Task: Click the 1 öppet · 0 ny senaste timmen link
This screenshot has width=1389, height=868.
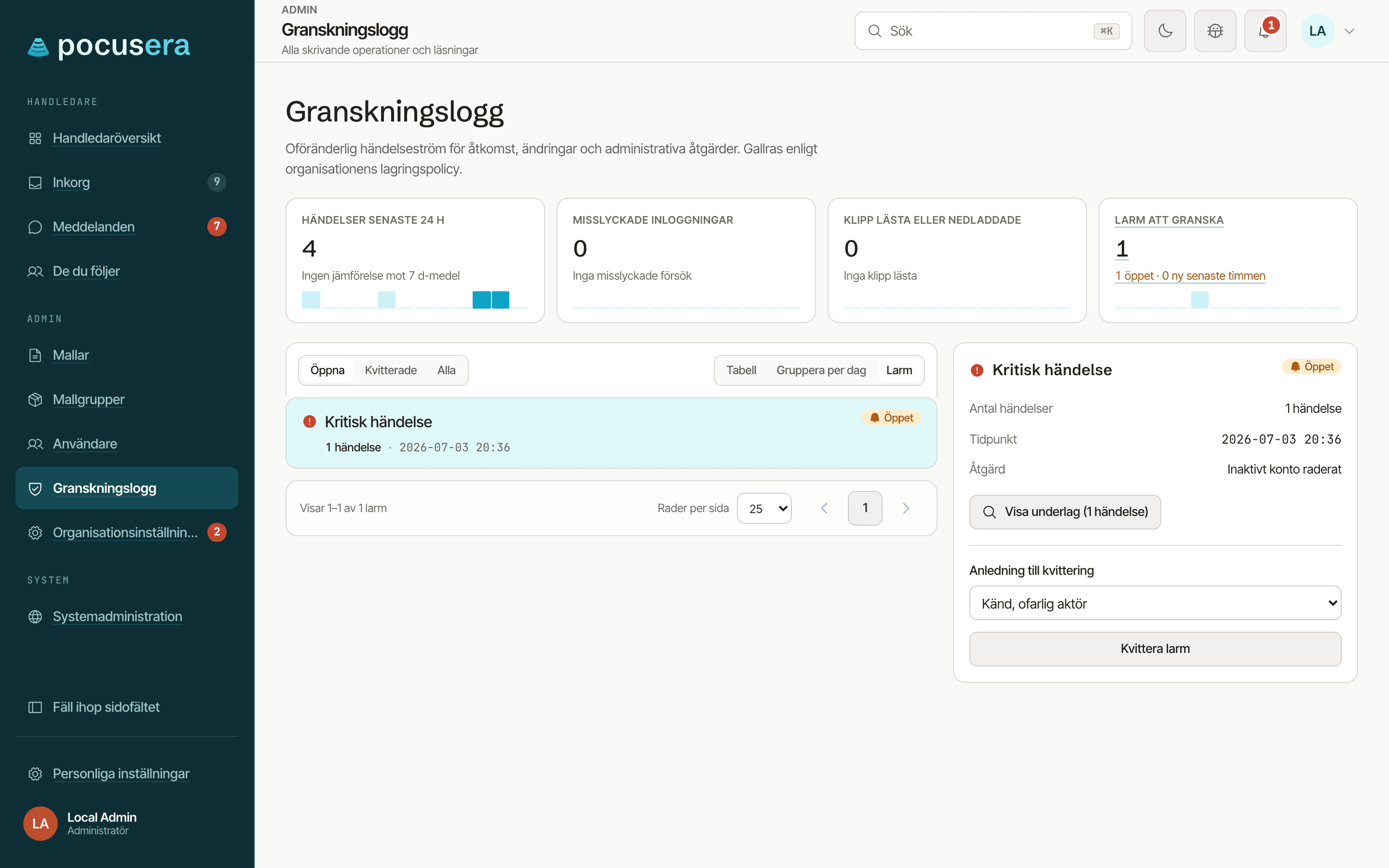Action: [1190, 275]
